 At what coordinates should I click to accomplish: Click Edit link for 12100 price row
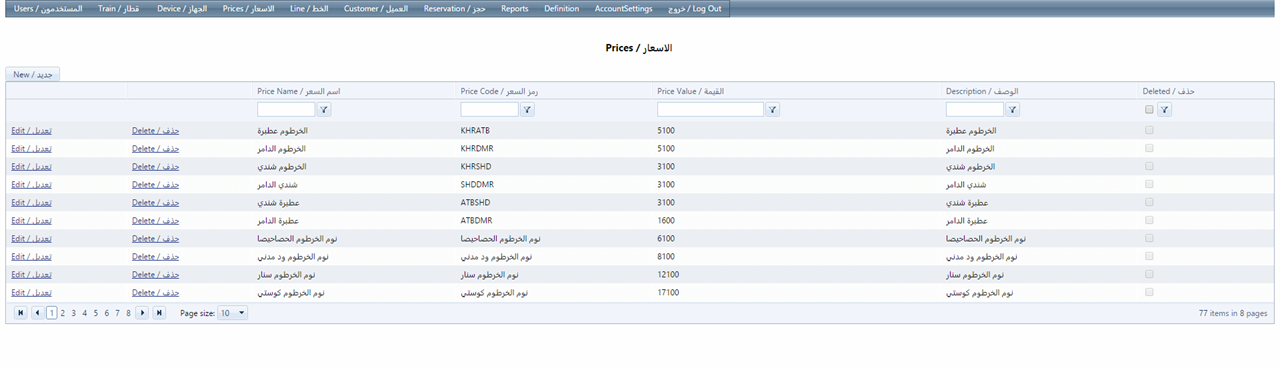pos(32,274)
